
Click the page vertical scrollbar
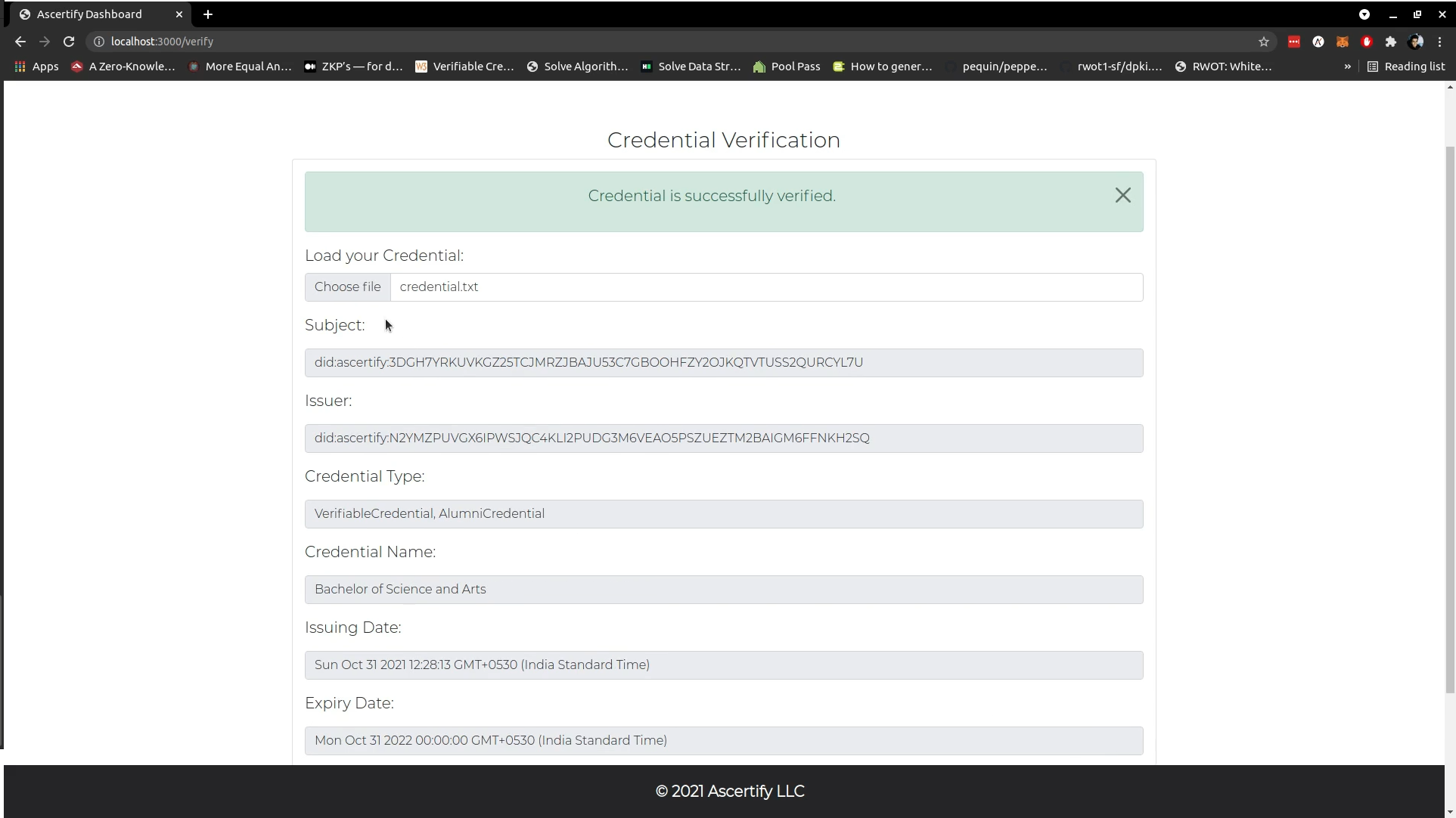(x=1450, y=416)
